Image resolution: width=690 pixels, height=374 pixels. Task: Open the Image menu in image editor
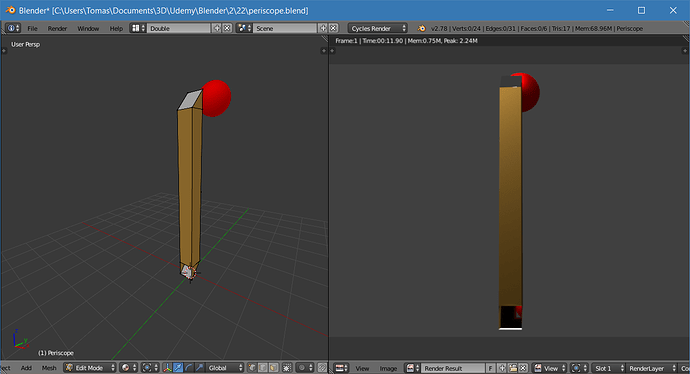click(388, 368)
